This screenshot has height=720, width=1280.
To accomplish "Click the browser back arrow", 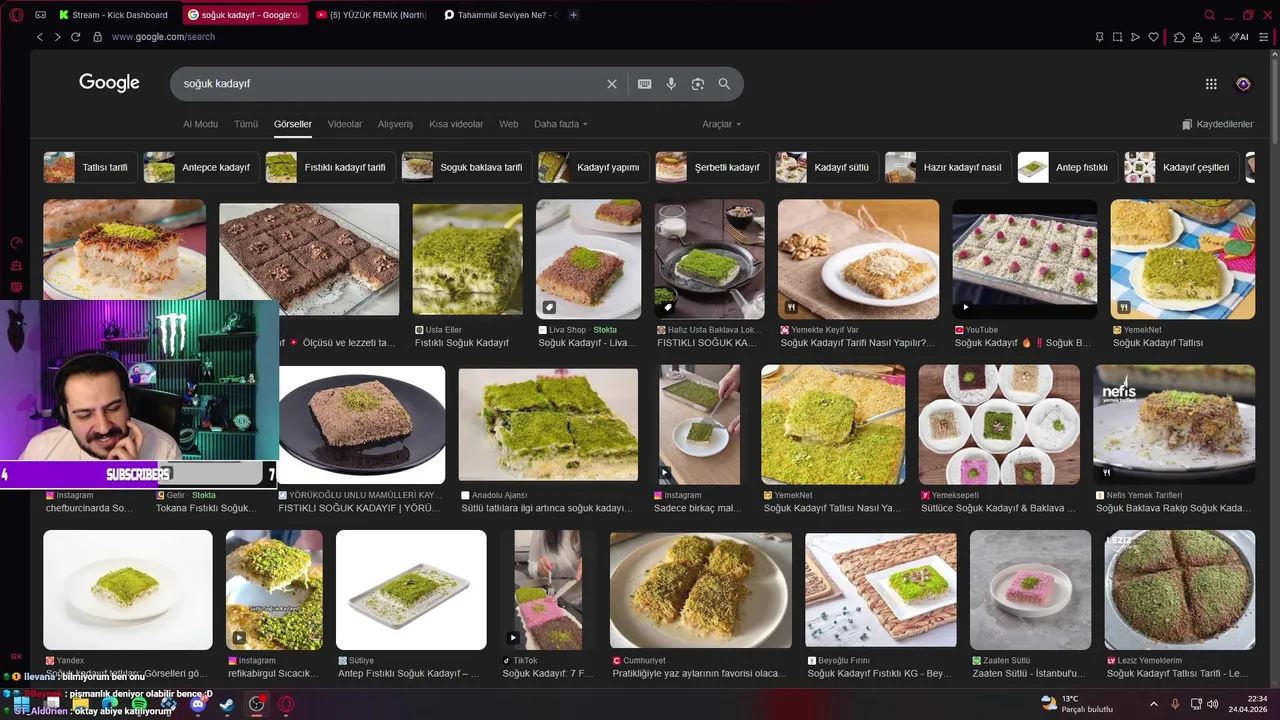I will 40,37.
